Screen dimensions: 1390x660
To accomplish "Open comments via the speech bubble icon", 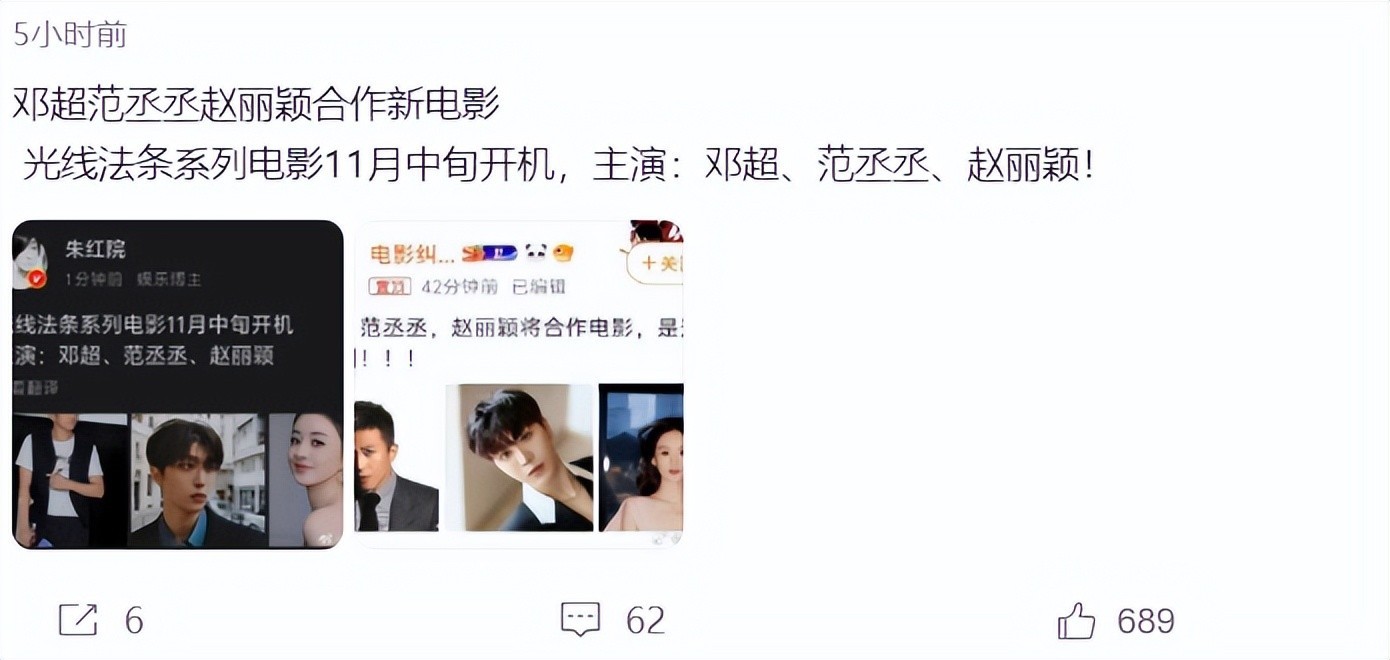I will tap(580, 620).
